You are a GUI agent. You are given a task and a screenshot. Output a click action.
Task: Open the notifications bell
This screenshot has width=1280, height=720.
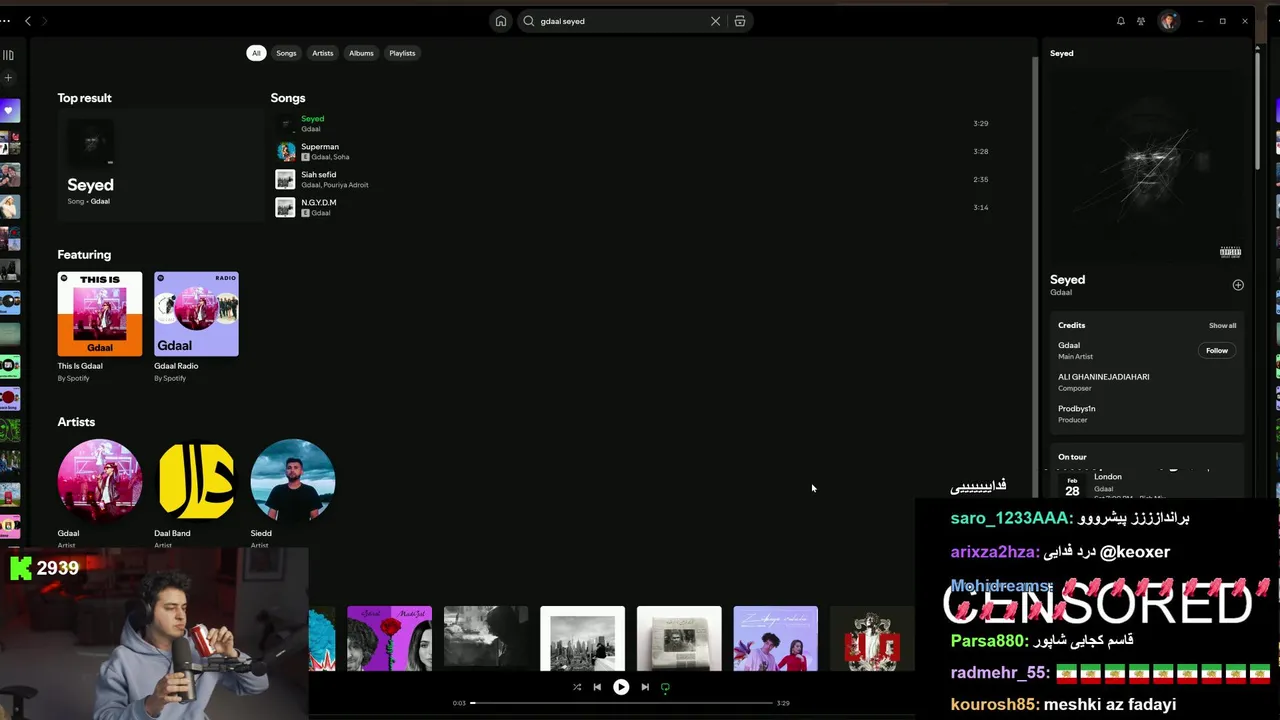1120,21
